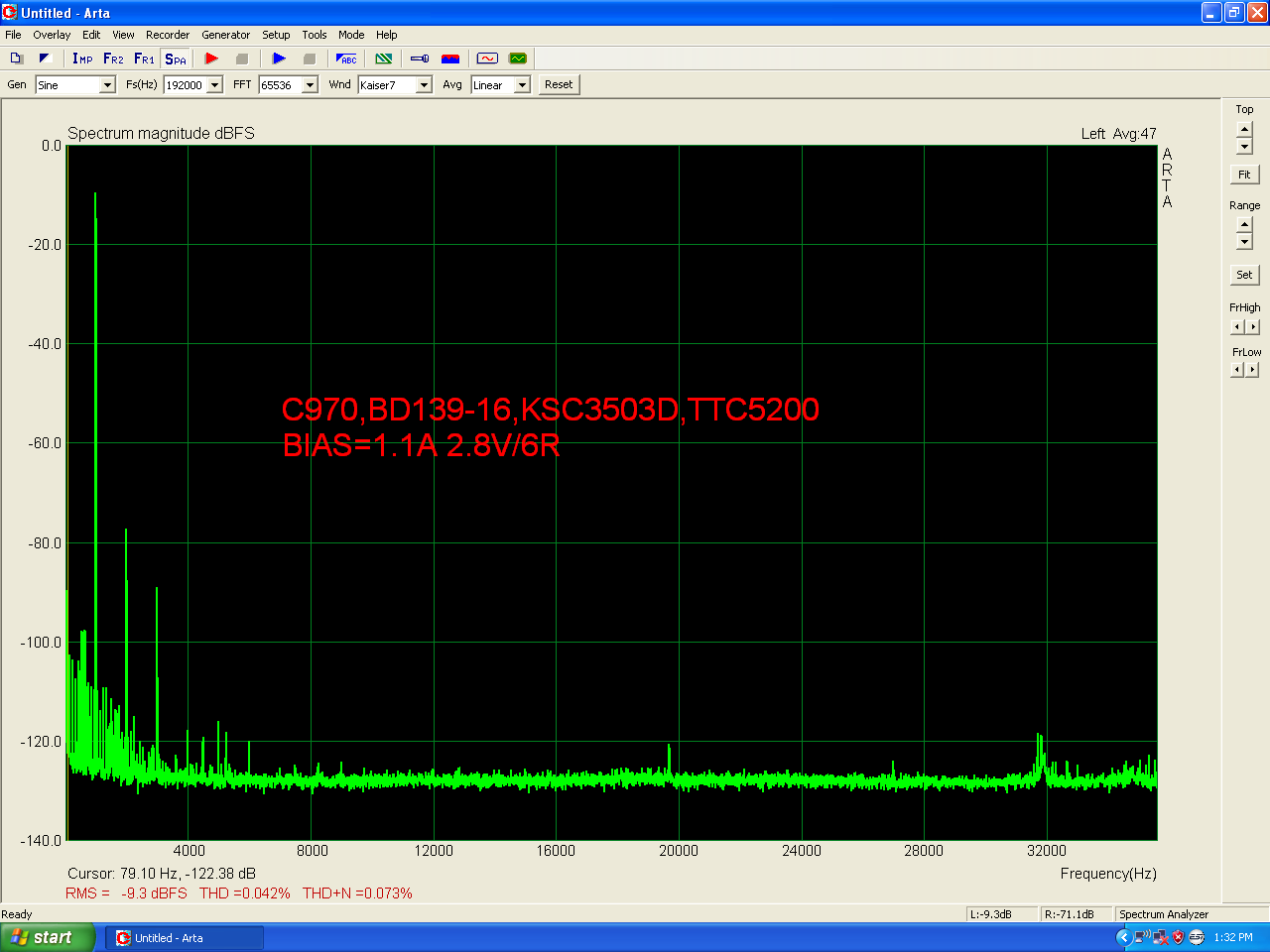
Task: Click the green waveform scope icon
Action: tap(518, 59)
